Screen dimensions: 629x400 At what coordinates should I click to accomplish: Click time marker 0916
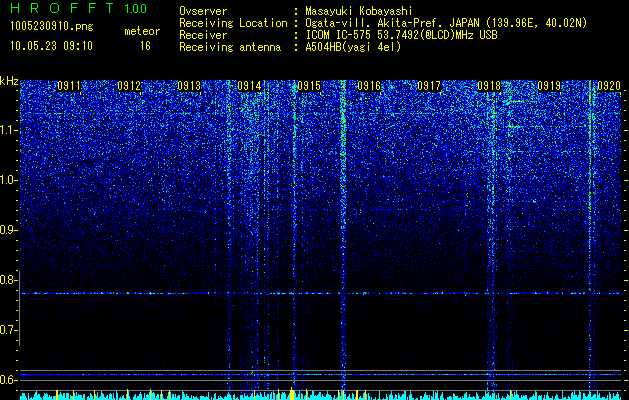click(x=369, y=86)
